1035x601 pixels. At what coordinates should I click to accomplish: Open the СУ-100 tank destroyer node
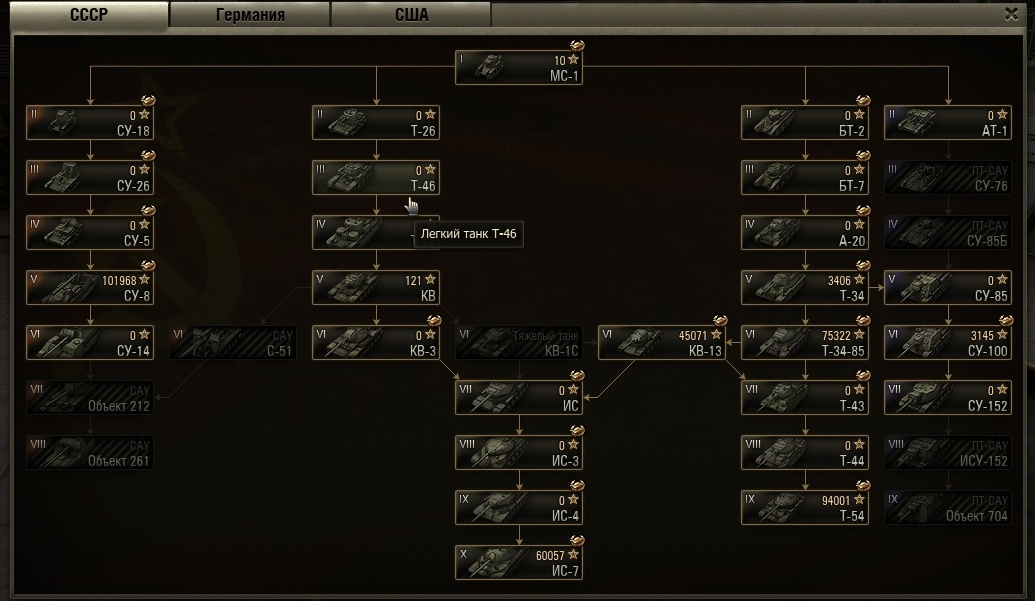pyautogui.click(x=948, y=343)
